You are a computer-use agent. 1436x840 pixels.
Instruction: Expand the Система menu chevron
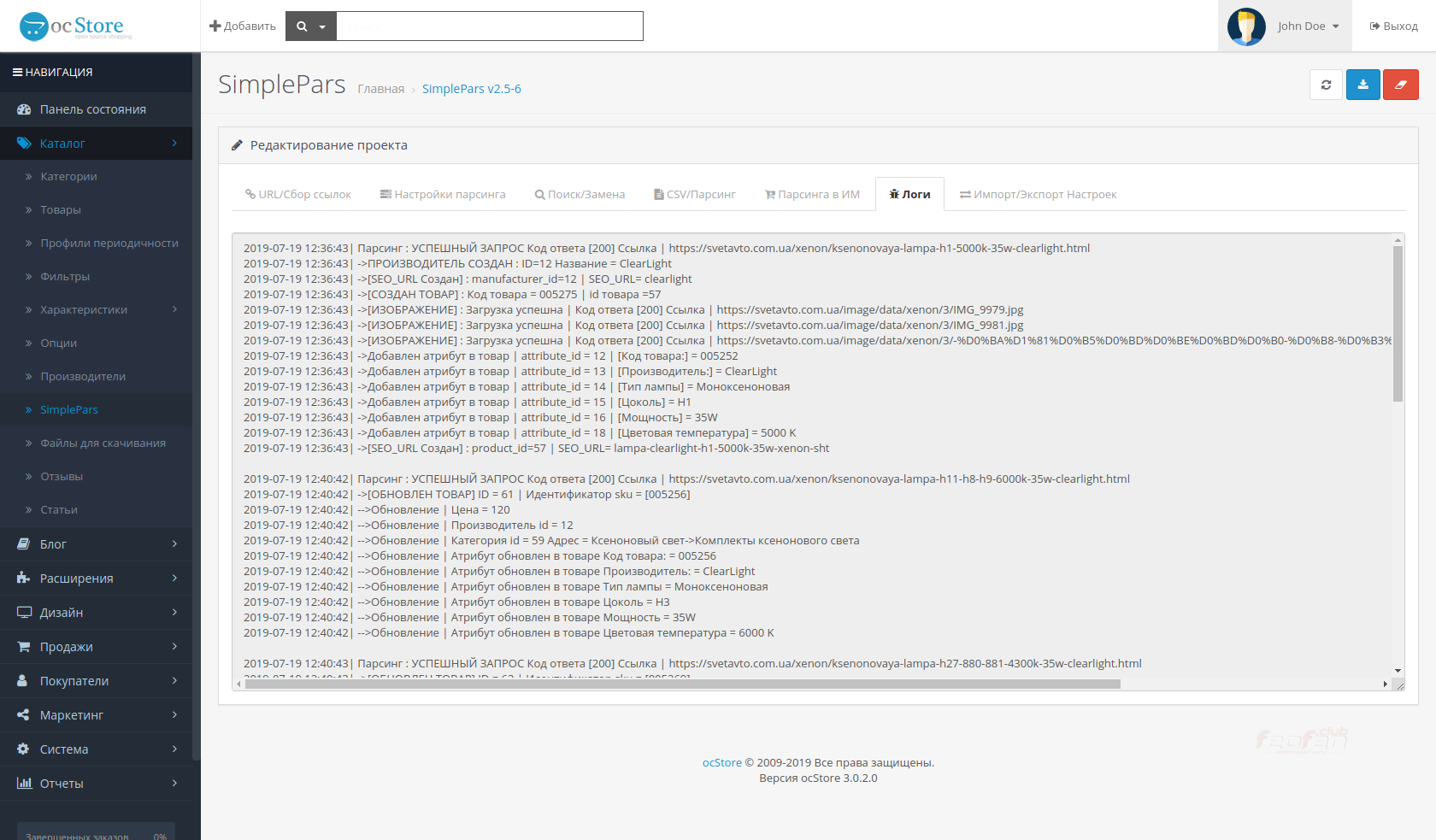point(174,749)
